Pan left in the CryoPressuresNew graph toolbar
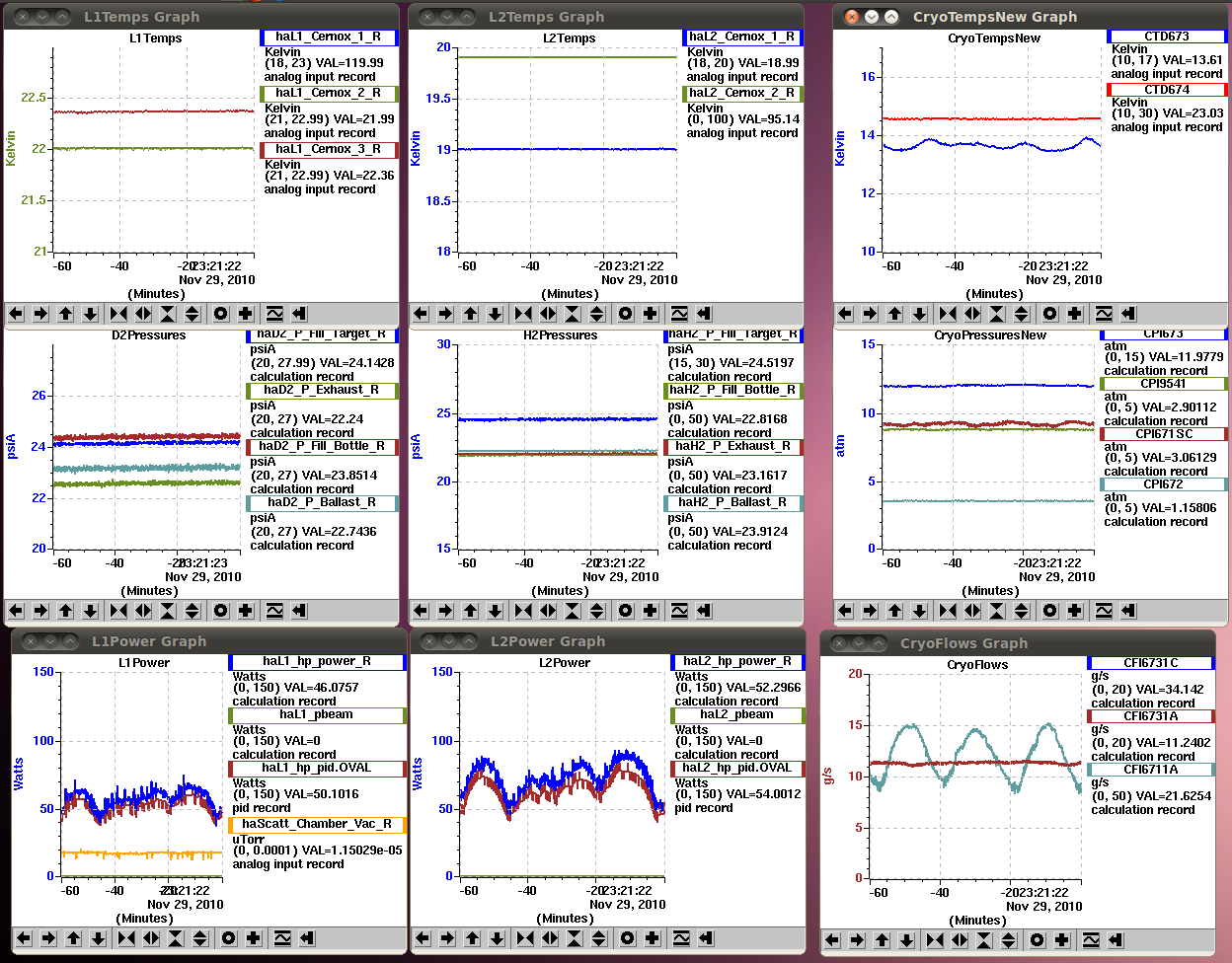 846,611
